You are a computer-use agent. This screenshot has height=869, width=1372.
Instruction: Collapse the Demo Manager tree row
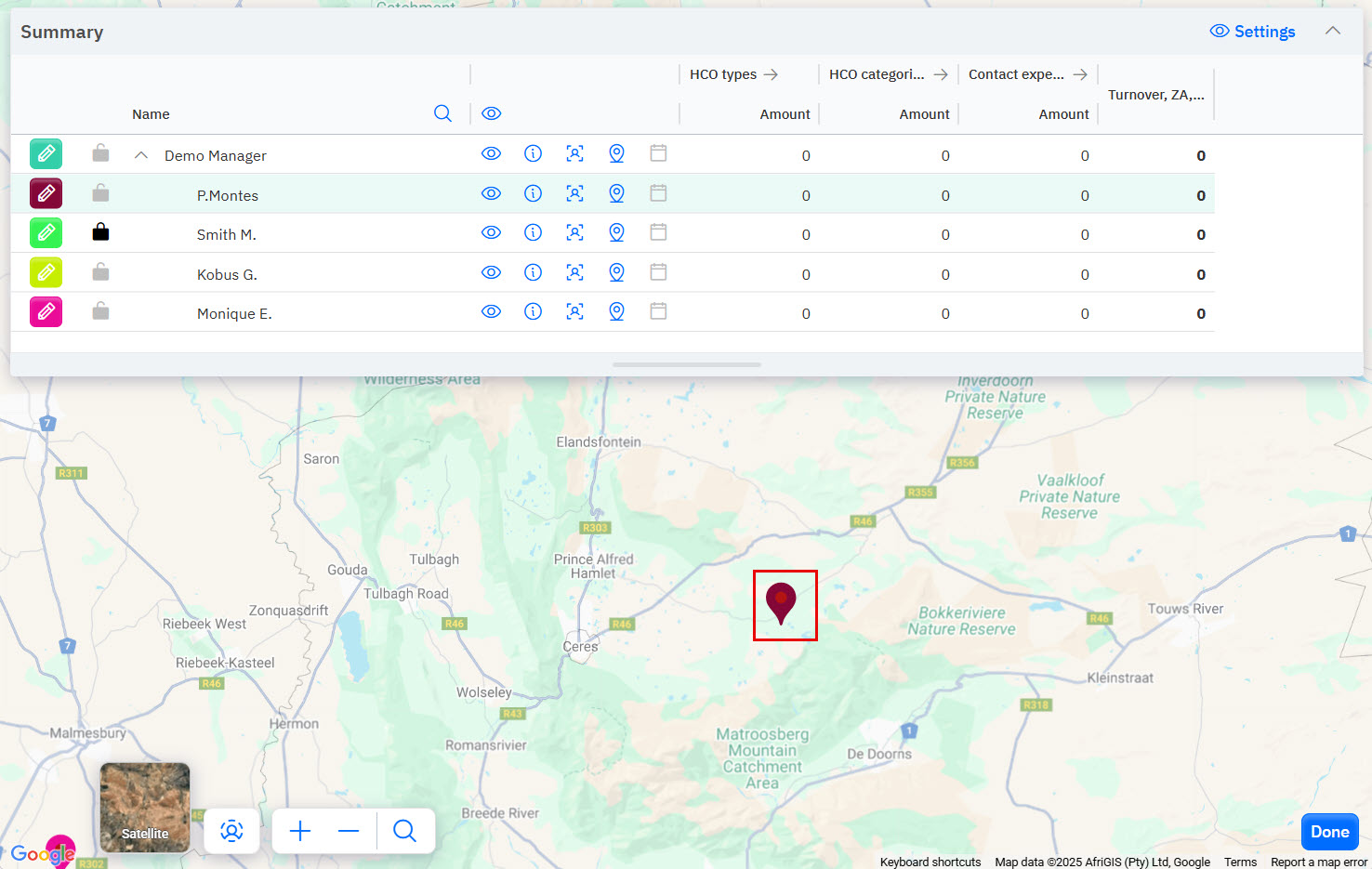[141, 155]
